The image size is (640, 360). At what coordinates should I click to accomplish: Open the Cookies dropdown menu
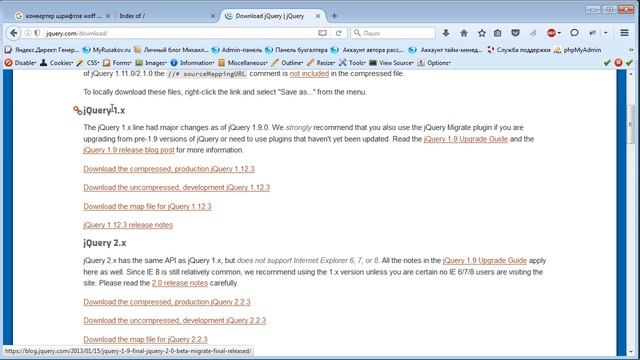pyautogui.click(x=57, y=63)
